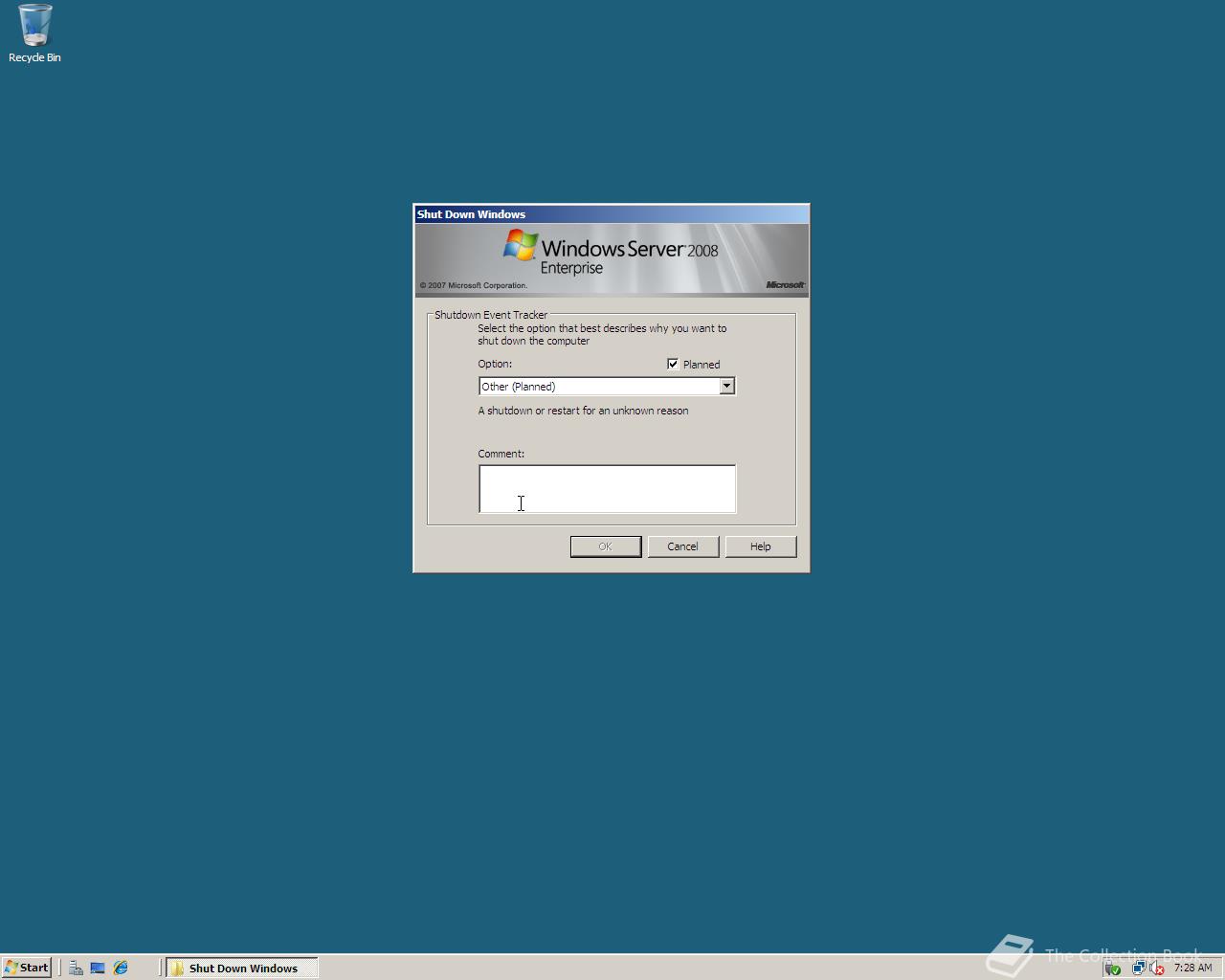The image size is (1225, 980).
Task: Click the Shut Down Windows title bar
Action: [612, 214]
